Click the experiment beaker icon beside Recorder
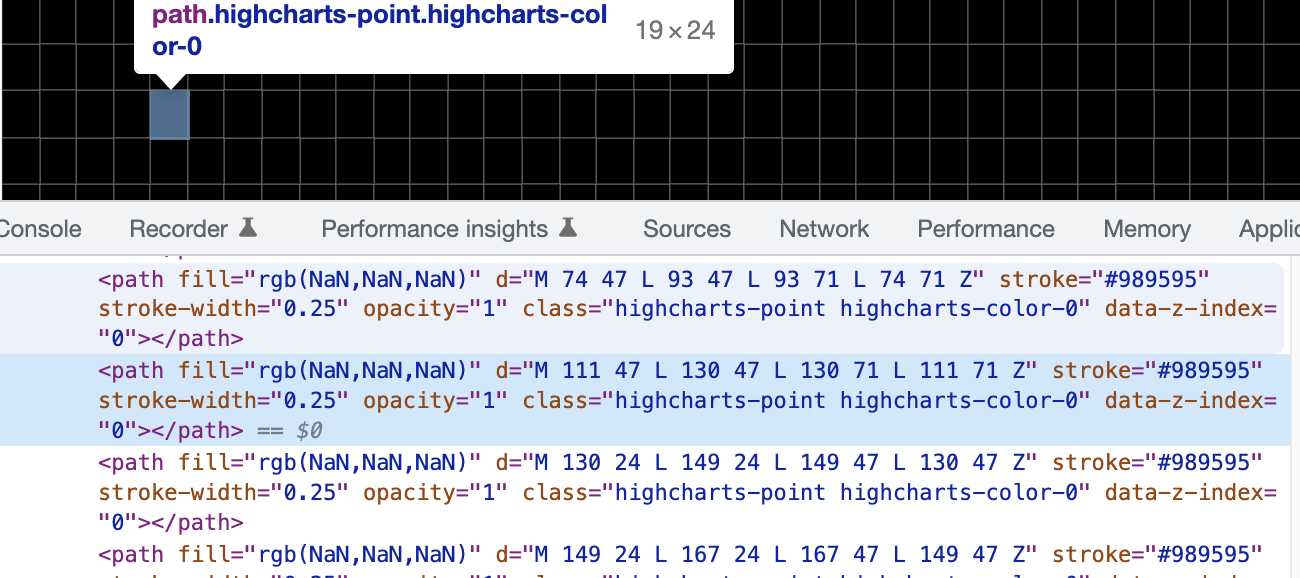Screen dimensions: 1300x578 click(x=249, y=228)
